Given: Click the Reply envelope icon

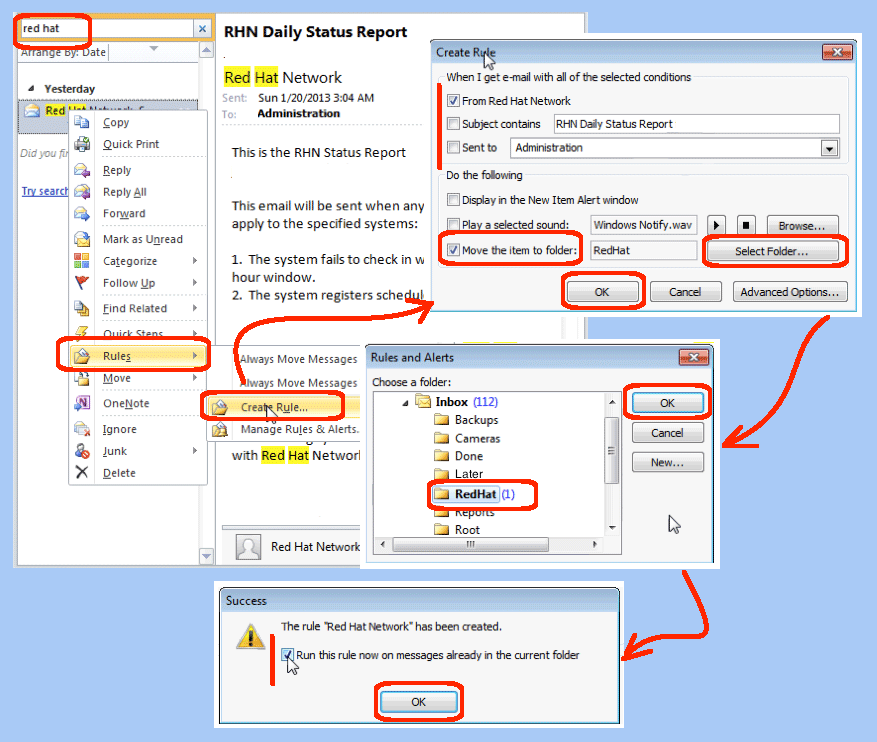Looking at the screenshot, I should tap(82, 170).
